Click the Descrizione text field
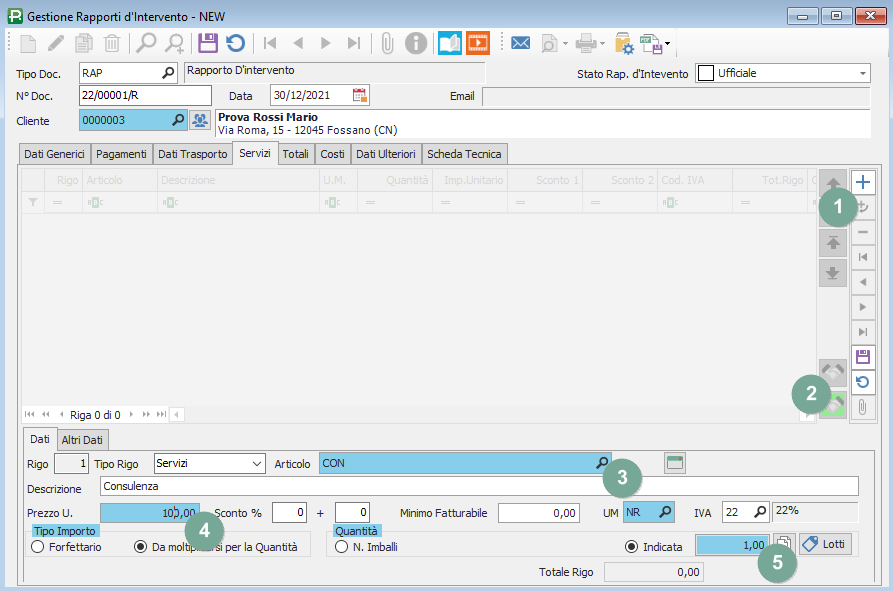 click(x=479, y=486)
